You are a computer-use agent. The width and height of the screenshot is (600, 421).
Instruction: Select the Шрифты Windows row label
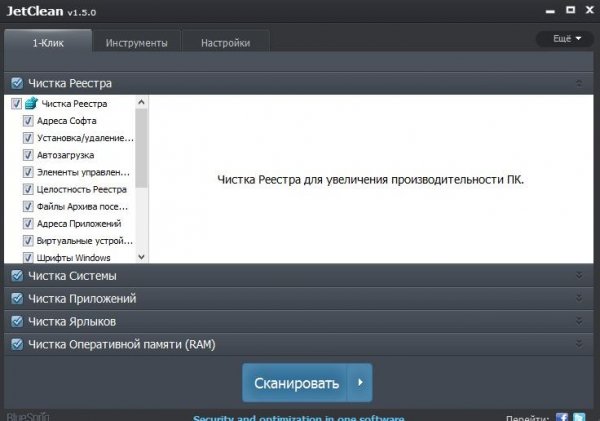(x=73, y=258)
